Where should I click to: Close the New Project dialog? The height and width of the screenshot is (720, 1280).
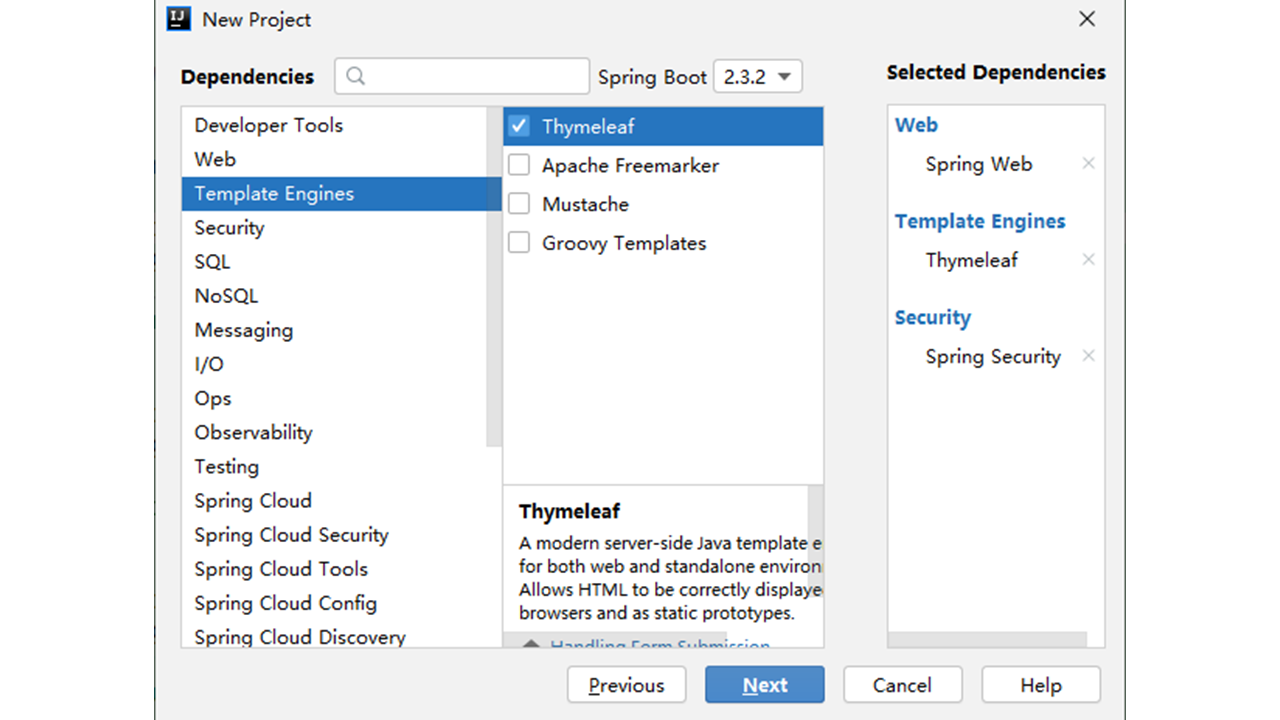click(x=1087, y=19)
